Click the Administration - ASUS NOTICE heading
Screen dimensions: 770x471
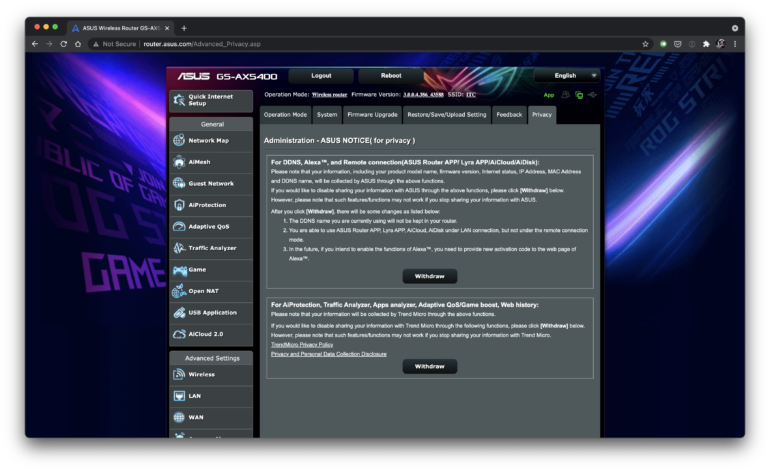(x=339, y=140)
